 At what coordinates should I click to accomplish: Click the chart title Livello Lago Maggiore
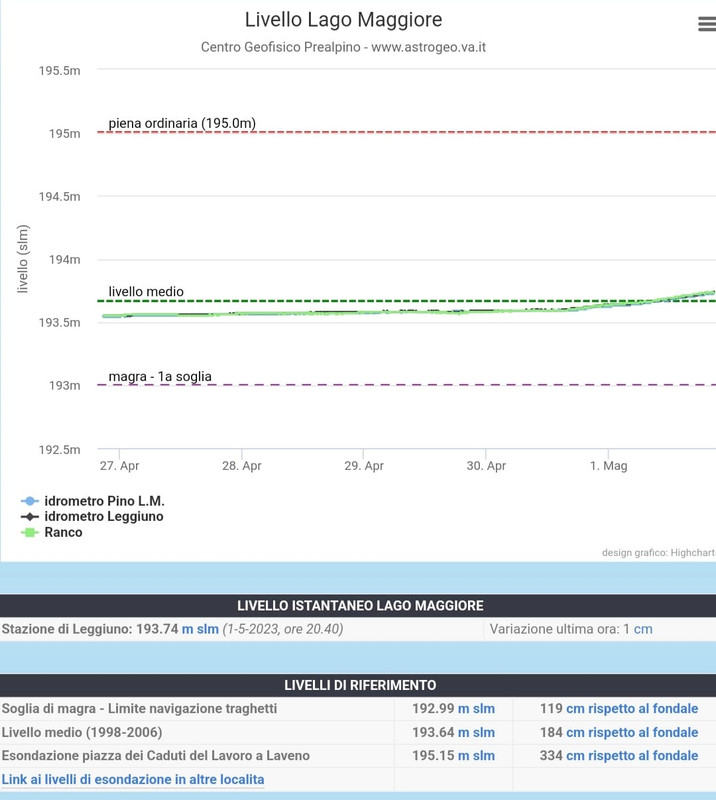click(343, 20)
